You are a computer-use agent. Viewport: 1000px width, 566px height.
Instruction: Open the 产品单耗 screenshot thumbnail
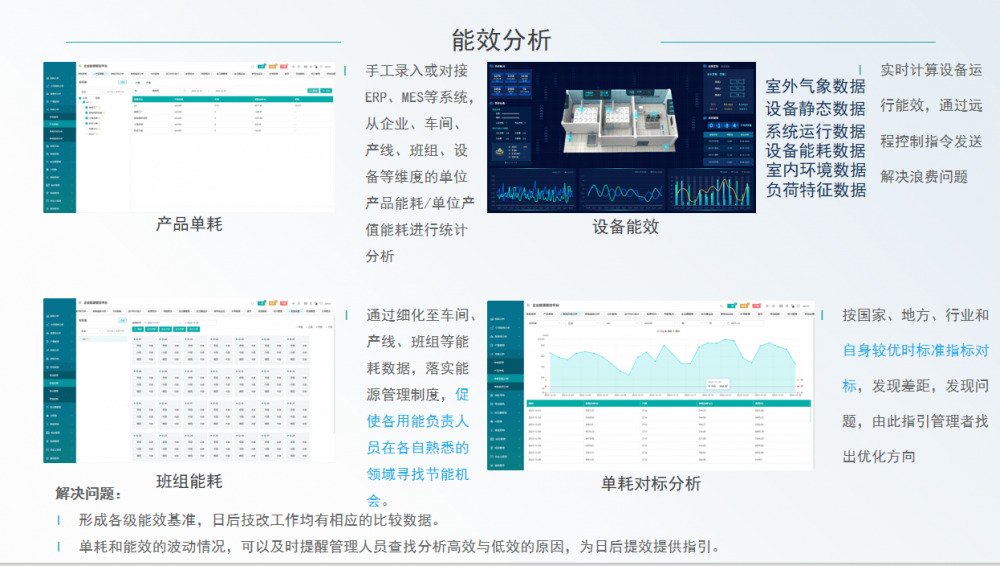(x=189, y=137)
